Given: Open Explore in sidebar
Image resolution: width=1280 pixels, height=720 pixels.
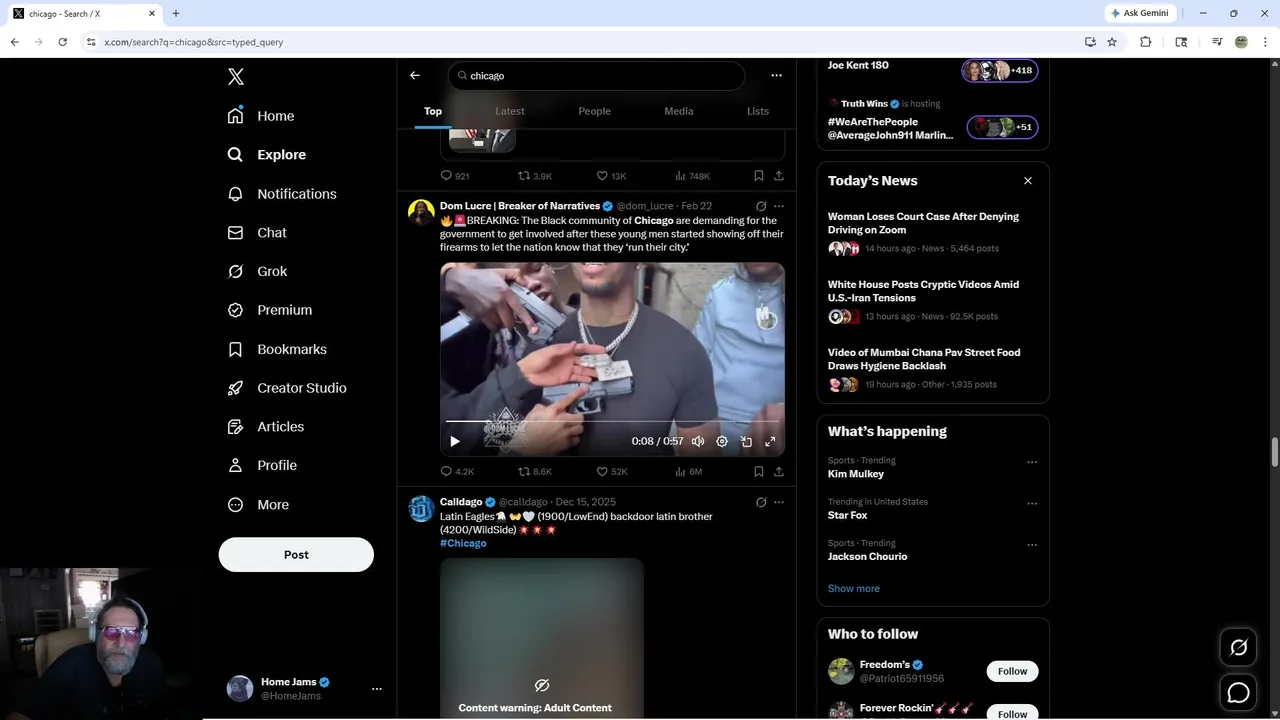Looking at the screenshot, I should point(267,155).
